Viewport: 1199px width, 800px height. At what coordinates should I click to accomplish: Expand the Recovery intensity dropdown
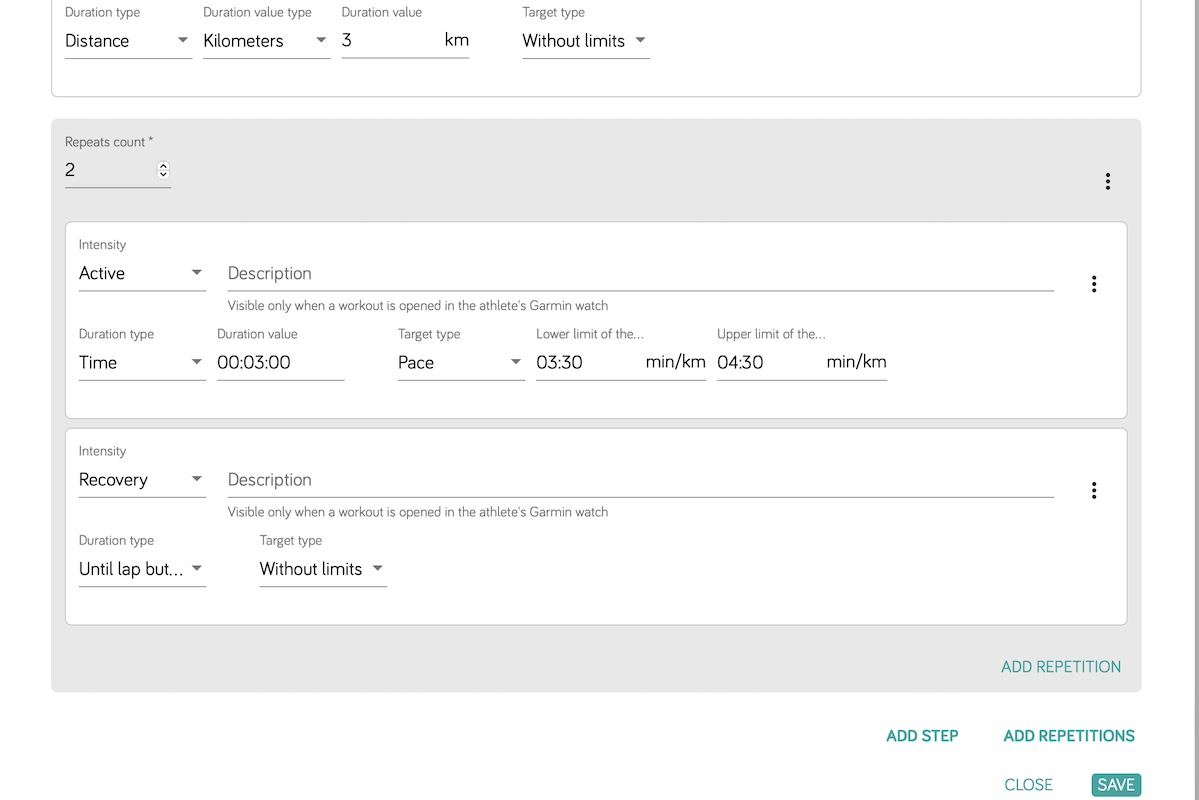142,480
